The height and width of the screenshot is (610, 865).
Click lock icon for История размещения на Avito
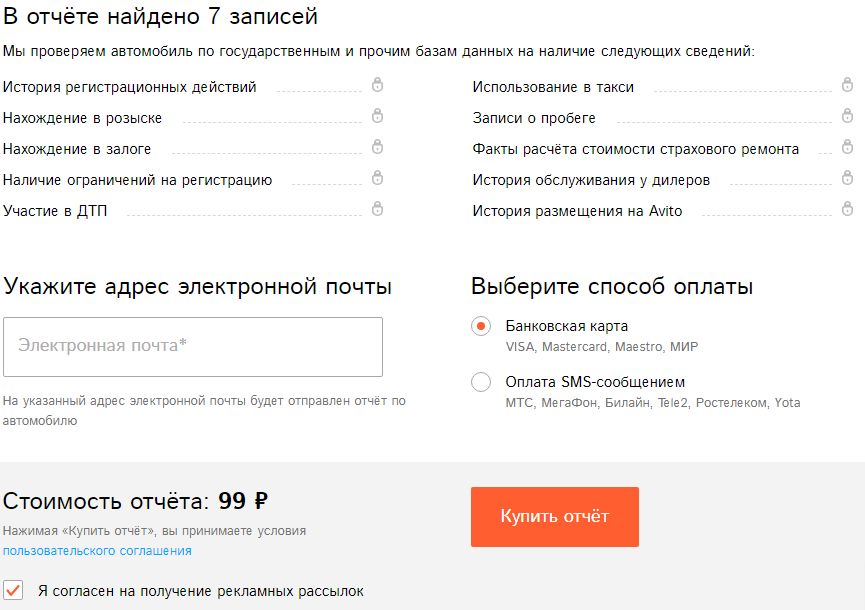(847, 210)
